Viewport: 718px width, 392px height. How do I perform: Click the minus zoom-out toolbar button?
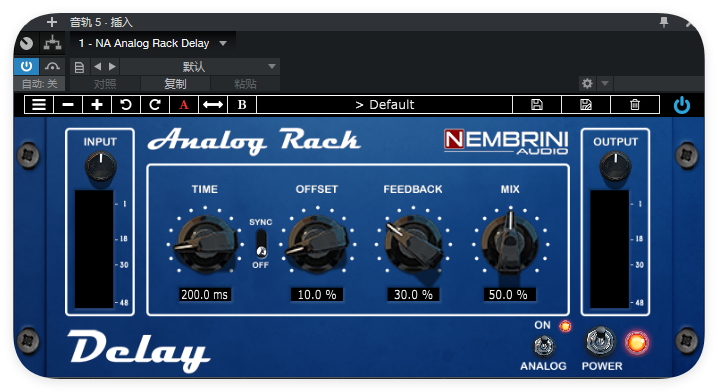[68, 104]
